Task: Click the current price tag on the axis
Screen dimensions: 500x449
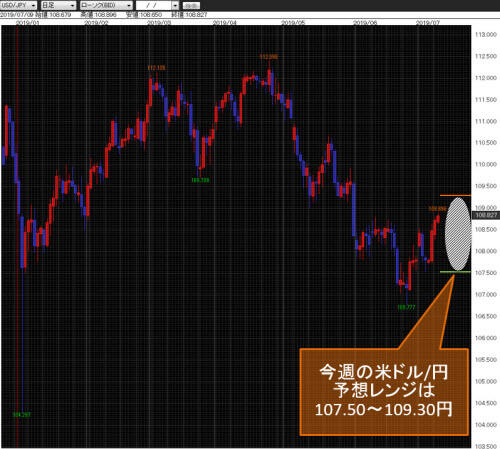Action: pyautogui.click(x=486, y=215)
